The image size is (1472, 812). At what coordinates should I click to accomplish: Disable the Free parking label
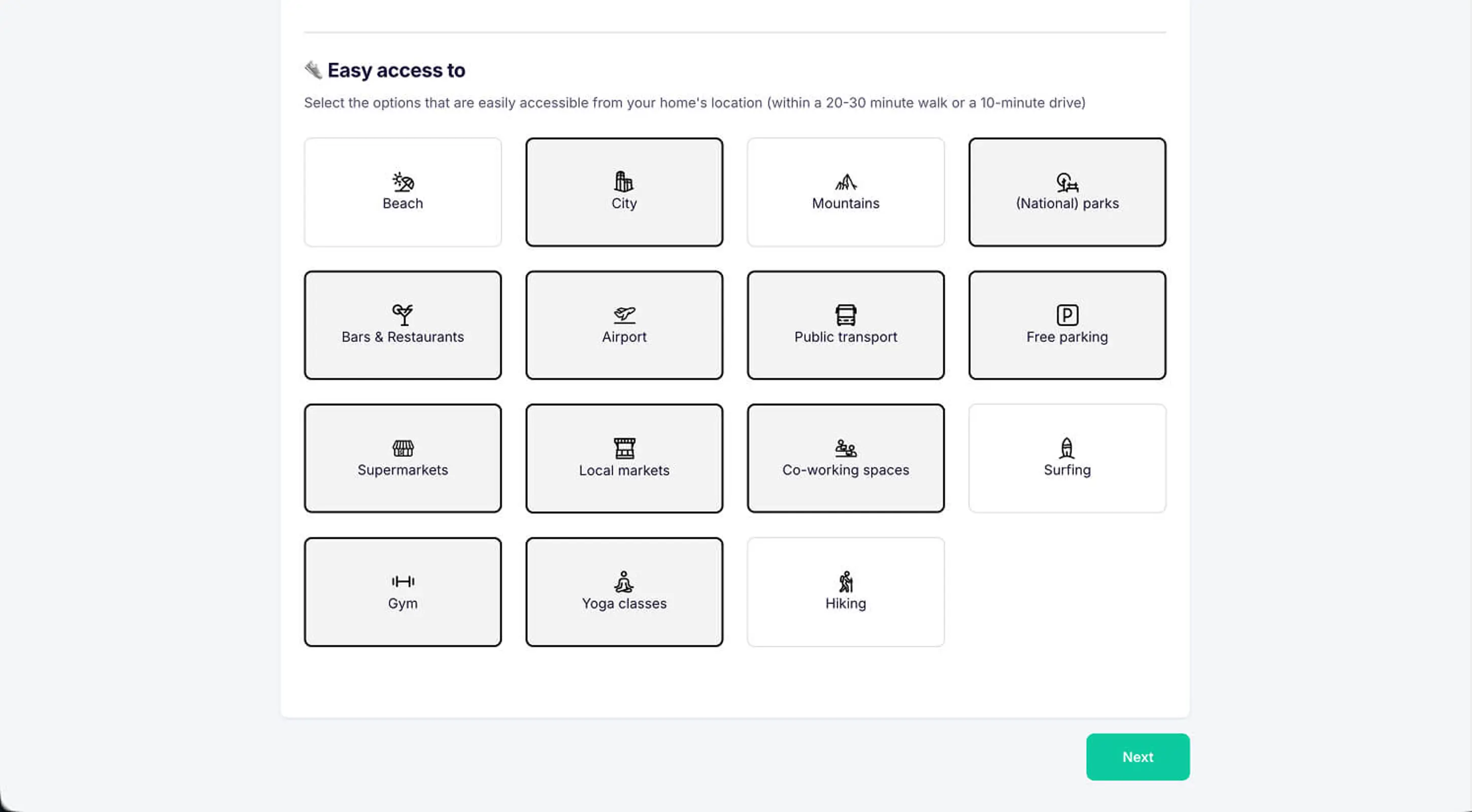point(1067,337)
